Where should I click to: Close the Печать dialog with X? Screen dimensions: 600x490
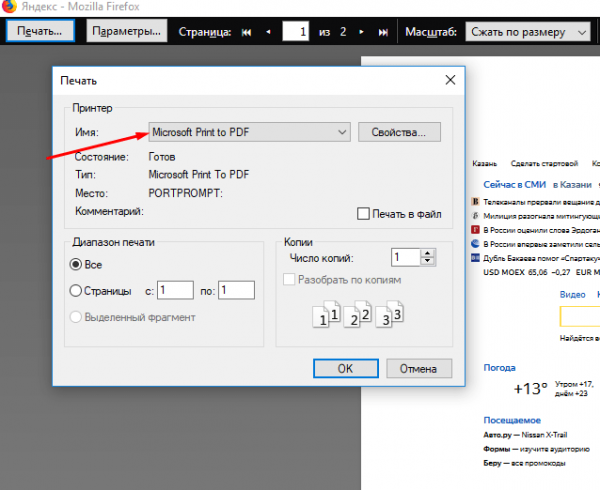click(x=450, y=80)
